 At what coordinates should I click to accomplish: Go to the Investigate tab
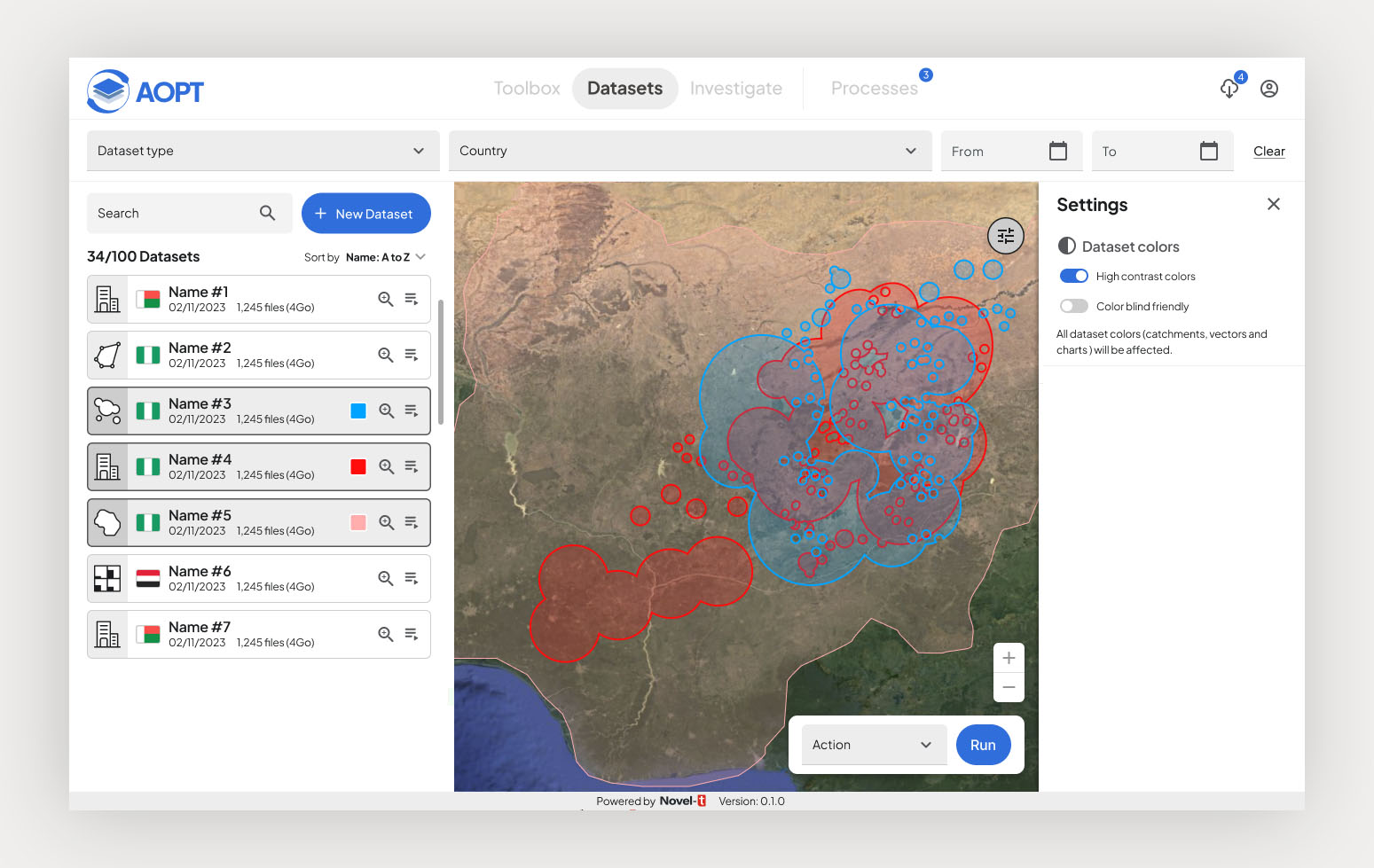click(x=735, y=89)
